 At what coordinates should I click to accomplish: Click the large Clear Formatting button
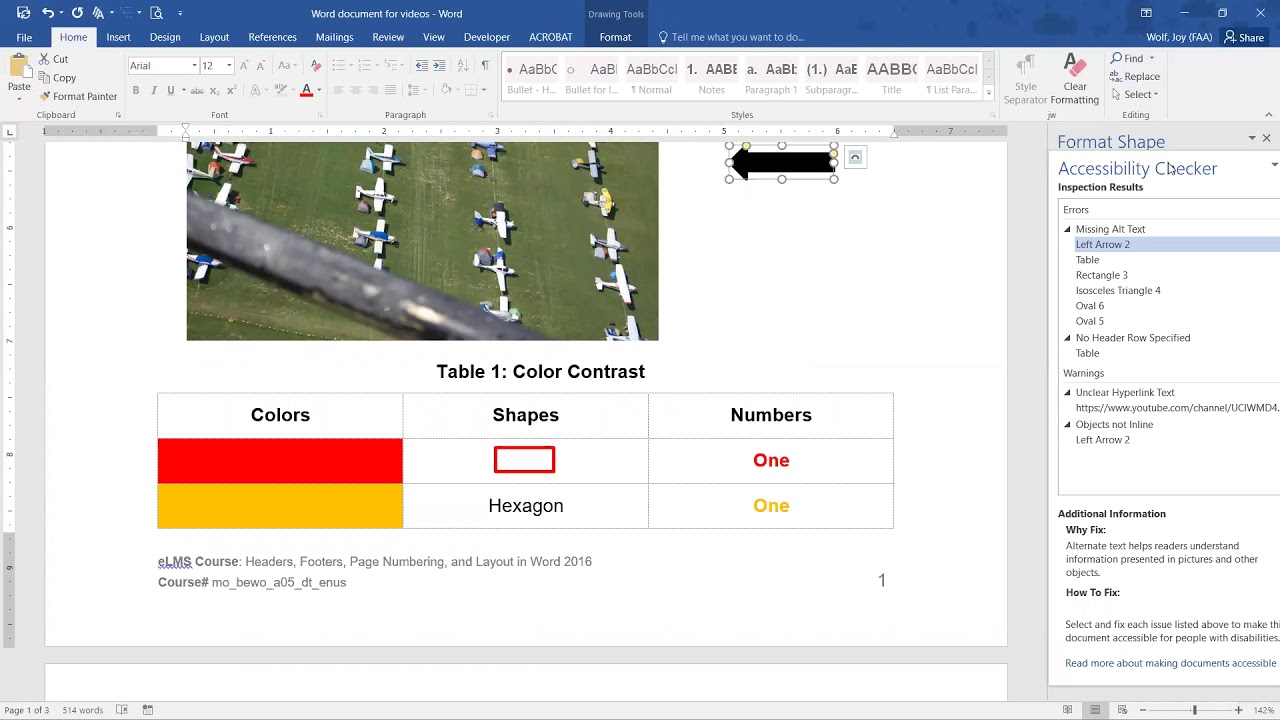pos(1075,80)
